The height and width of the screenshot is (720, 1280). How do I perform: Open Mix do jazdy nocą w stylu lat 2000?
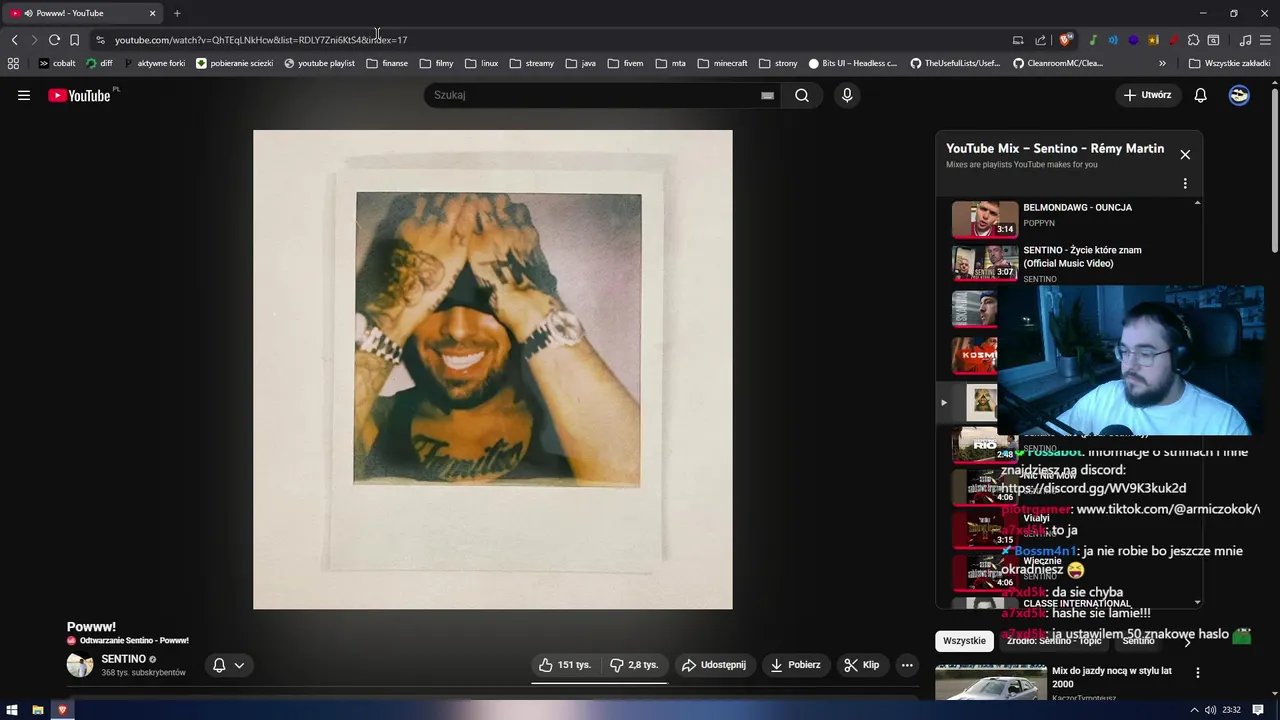click(1112, 677)
